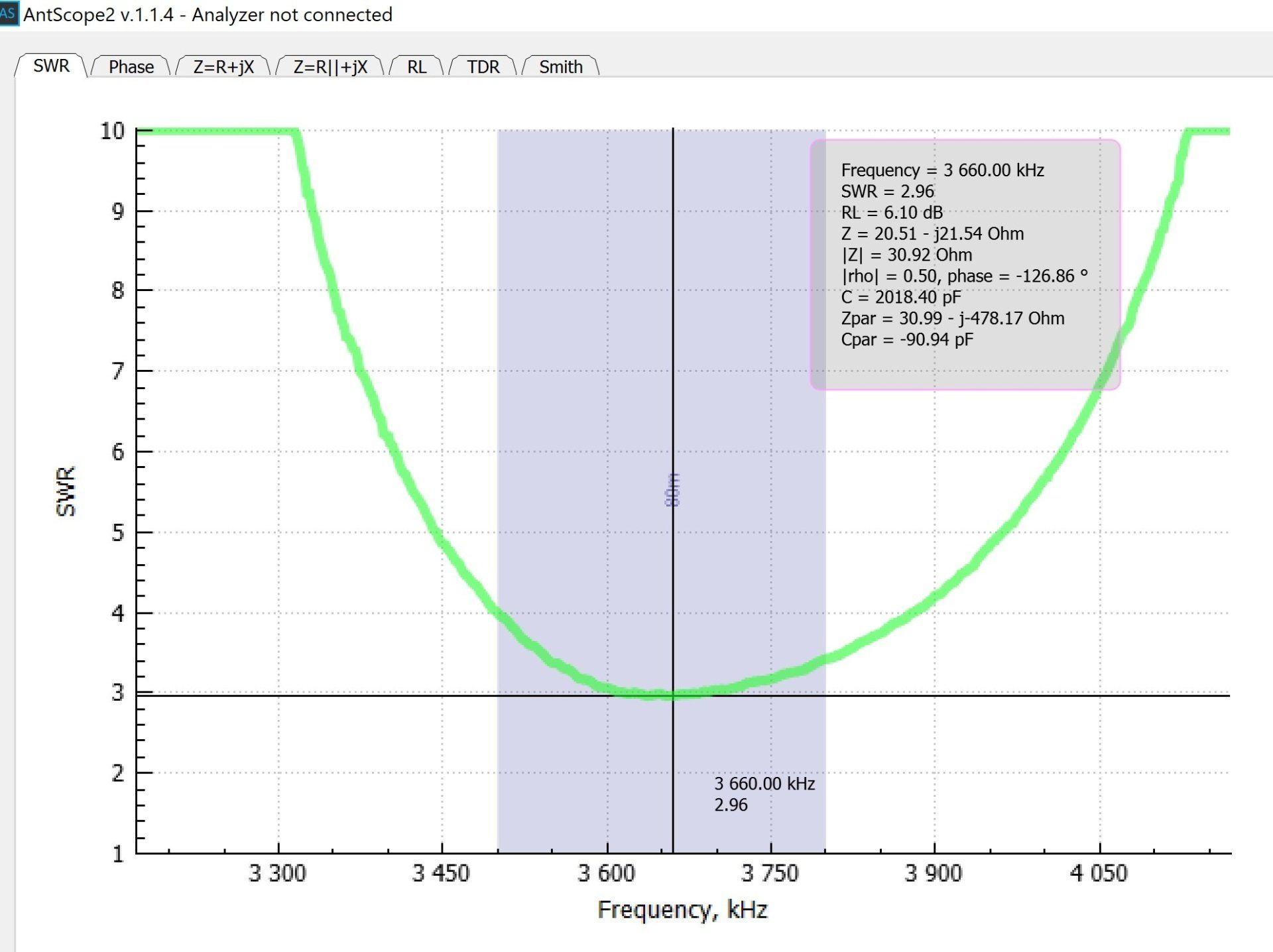1273x952 pixels.
Task: Click the 3 660.00 kHz cursor readout text
Action: (x=764, y=784)
